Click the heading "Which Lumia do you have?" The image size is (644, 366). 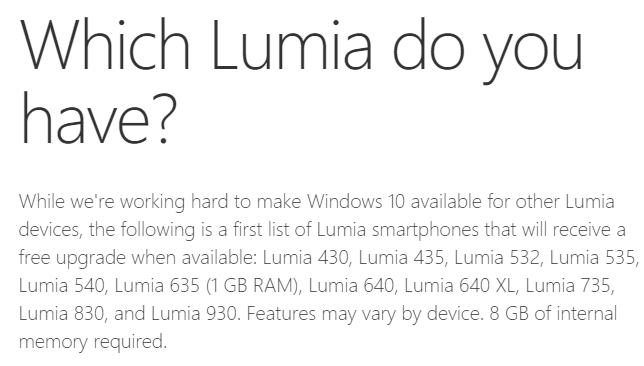(301, 81)
